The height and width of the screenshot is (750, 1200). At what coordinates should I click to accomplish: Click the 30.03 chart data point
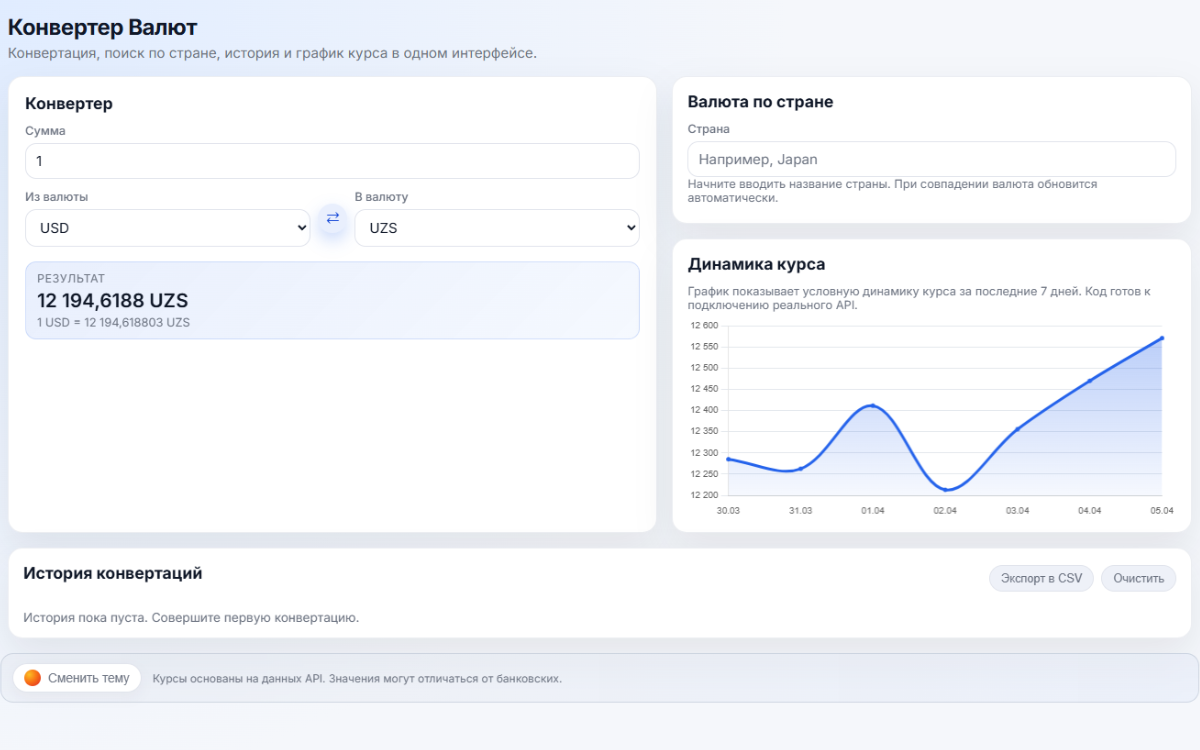tap(728, 459)
